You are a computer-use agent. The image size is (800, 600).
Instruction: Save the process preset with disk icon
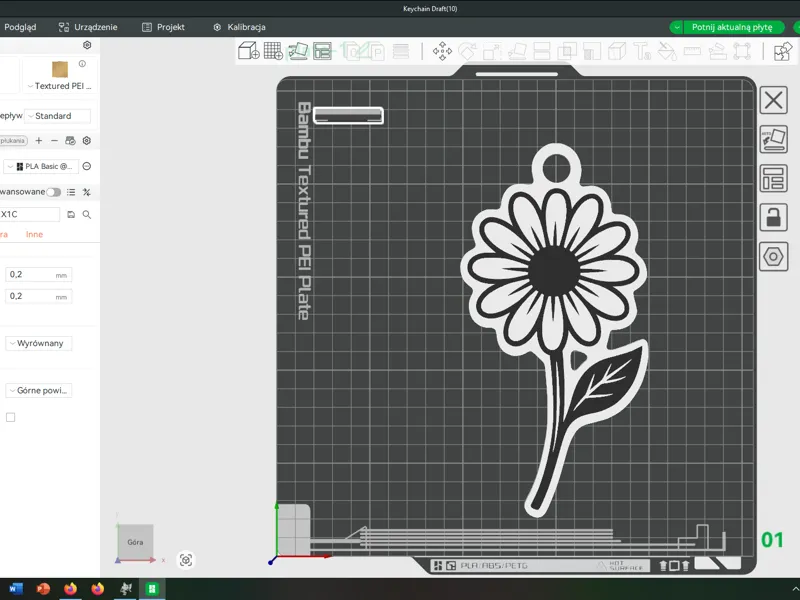[x=71, y=215]
